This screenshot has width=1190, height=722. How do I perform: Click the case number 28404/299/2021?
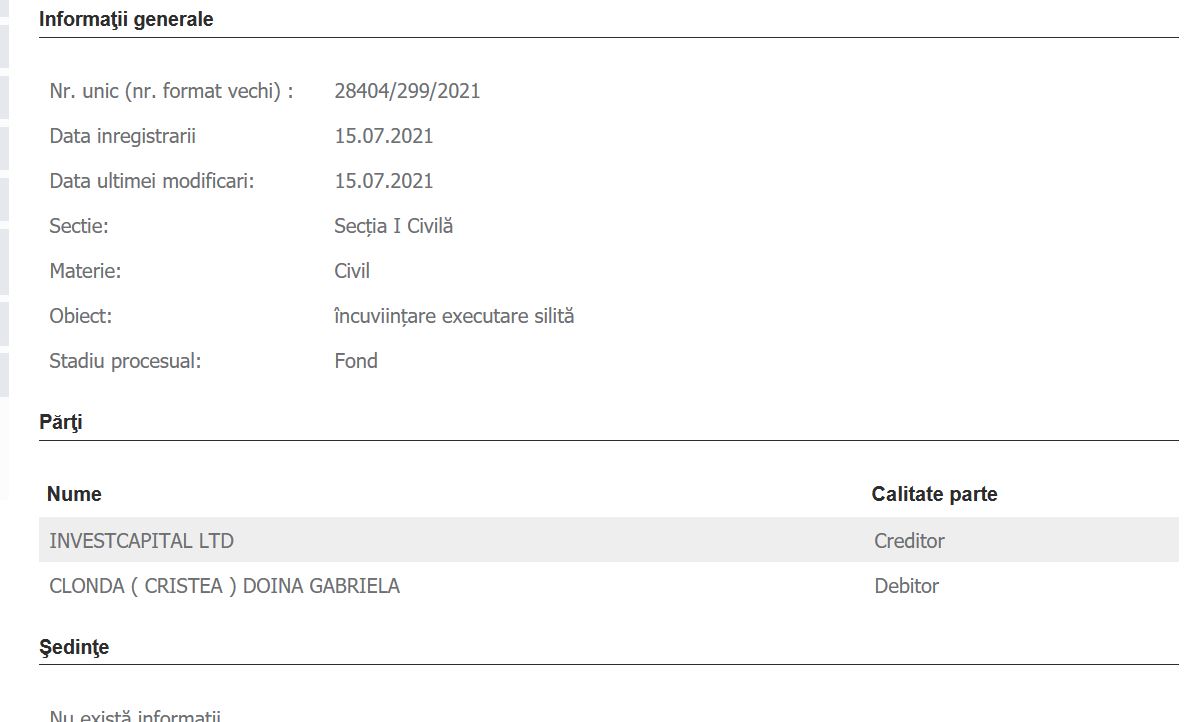pyautogui.click(x=407, y=91)
